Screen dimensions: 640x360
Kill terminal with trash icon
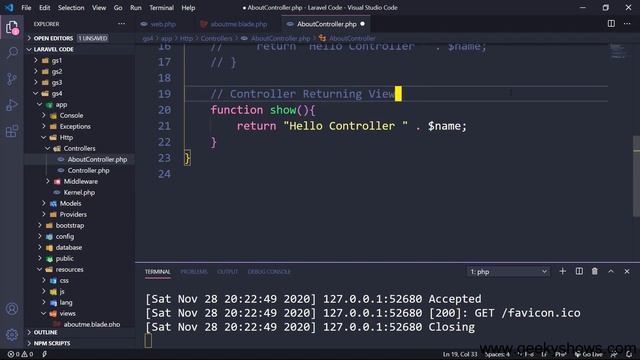pos(595,271)
